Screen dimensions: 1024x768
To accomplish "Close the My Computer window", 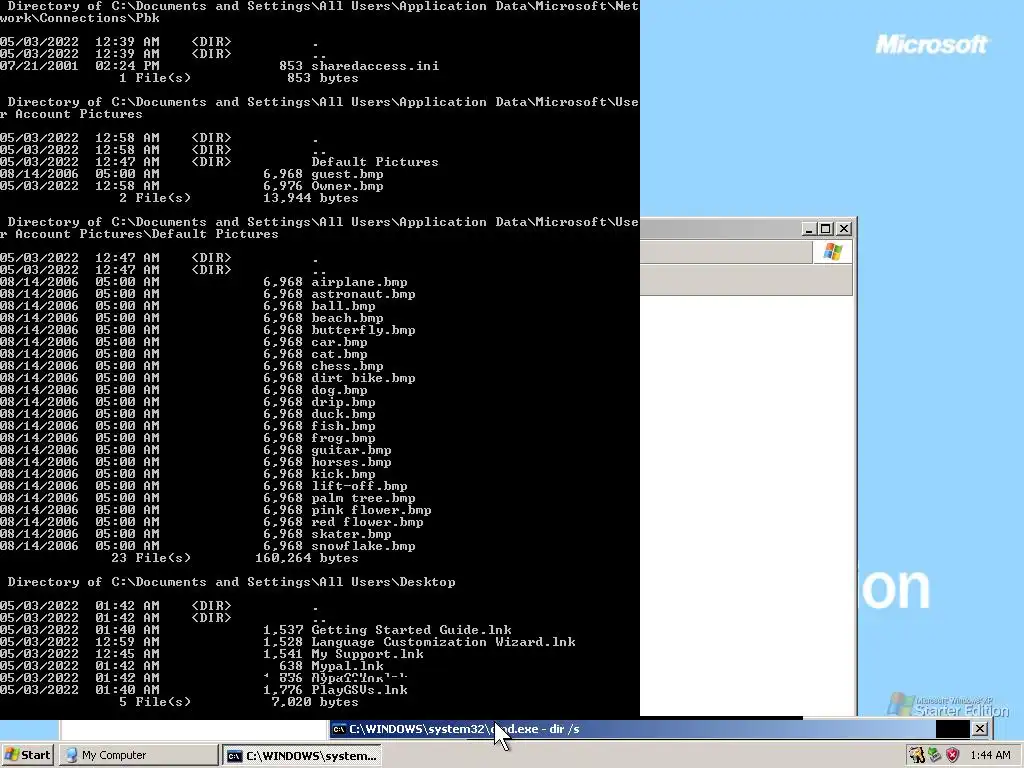I will click(x=844, y=229).
